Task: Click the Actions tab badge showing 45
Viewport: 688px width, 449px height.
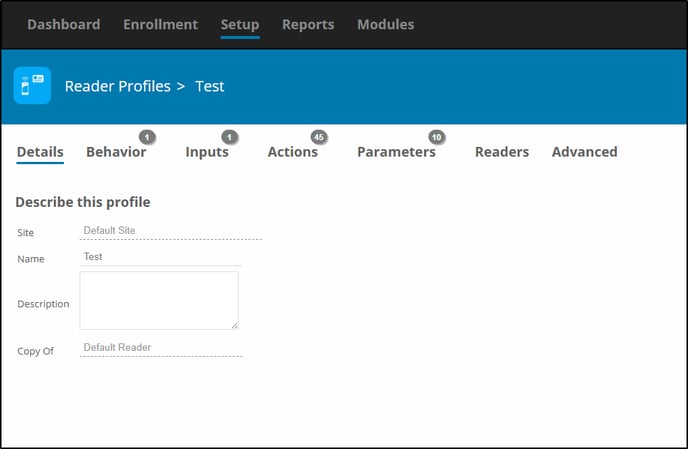Action: point(319,137)
